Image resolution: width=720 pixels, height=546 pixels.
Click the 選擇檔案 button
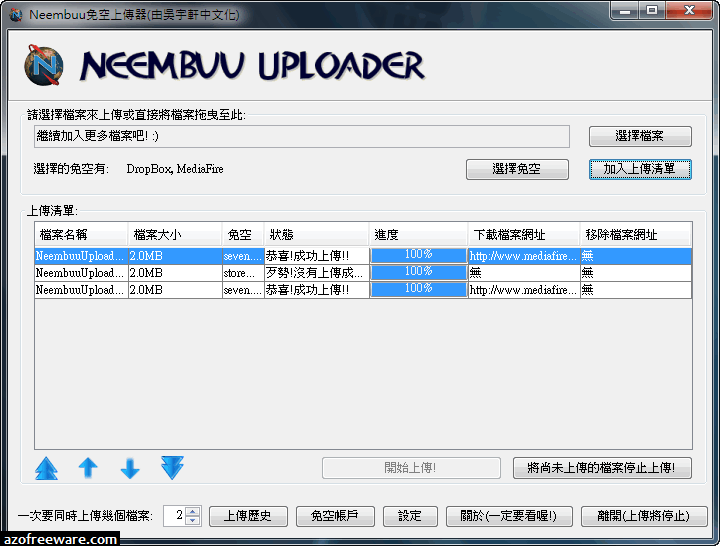click(640, 136)
